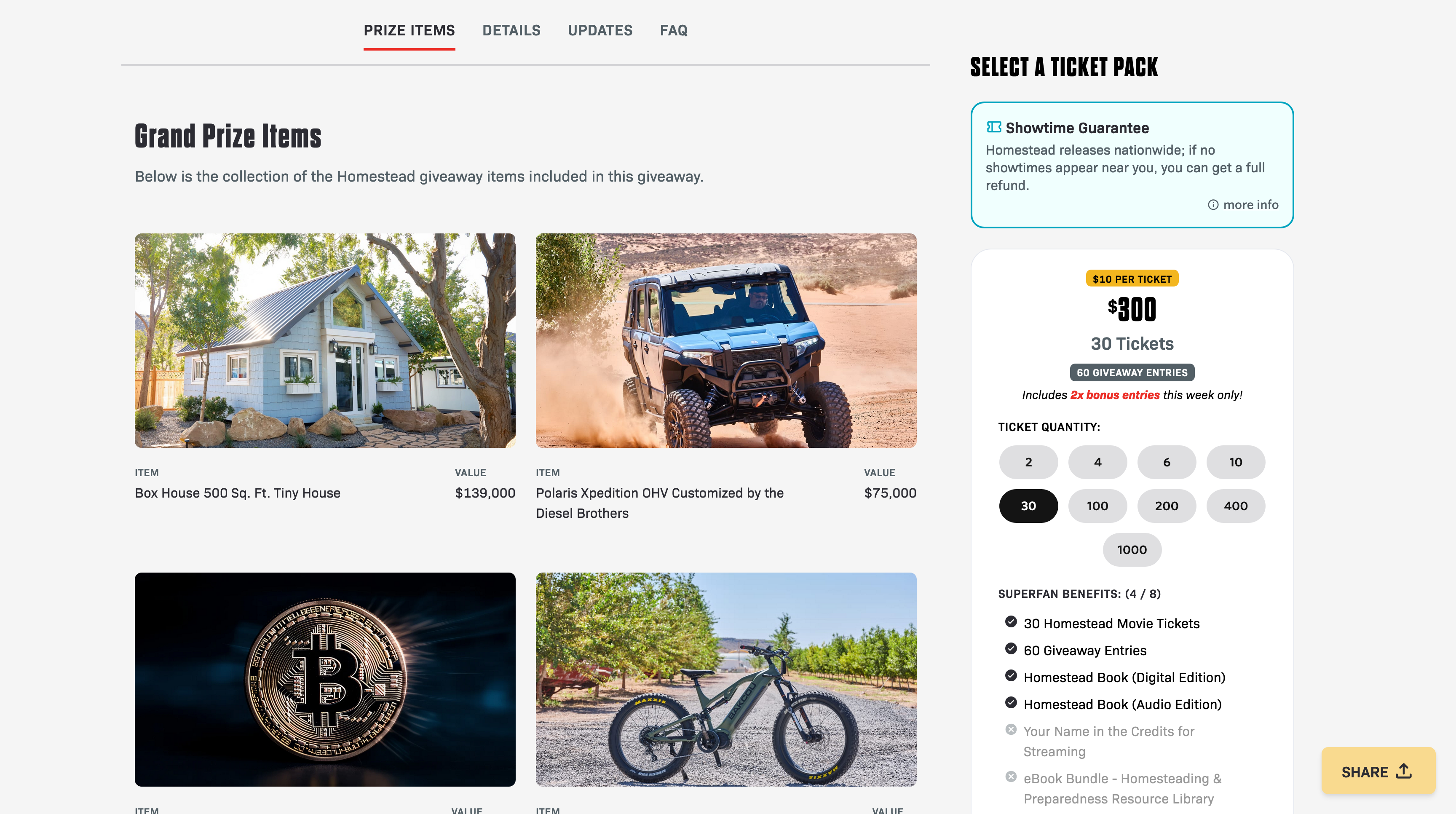The width and height of the screenshot is (1456, 814).
Task: Click the yellow Share button
Action: pos(1378,771)
